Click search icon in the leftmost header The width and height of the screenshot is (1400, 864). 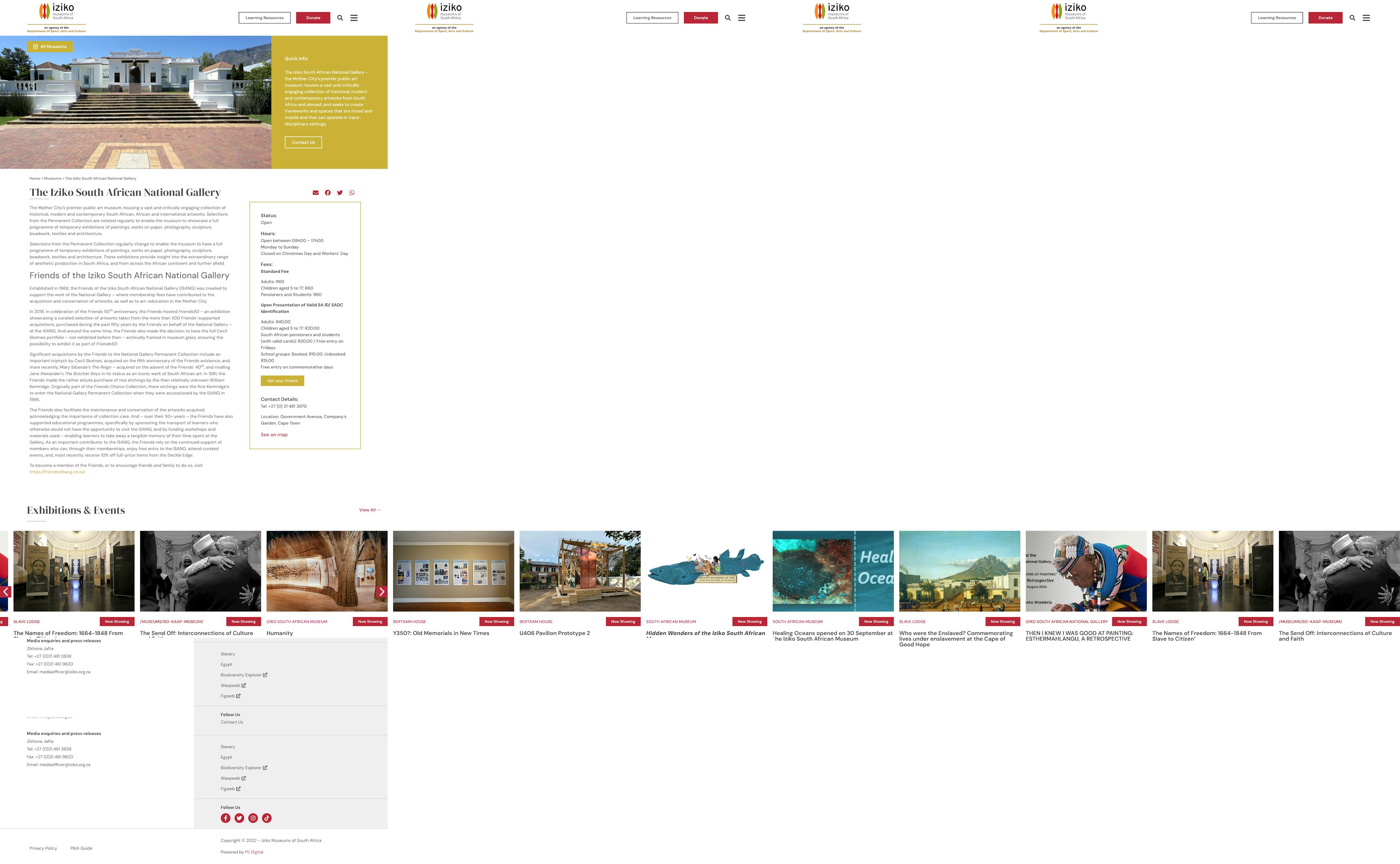pos(340,18)
